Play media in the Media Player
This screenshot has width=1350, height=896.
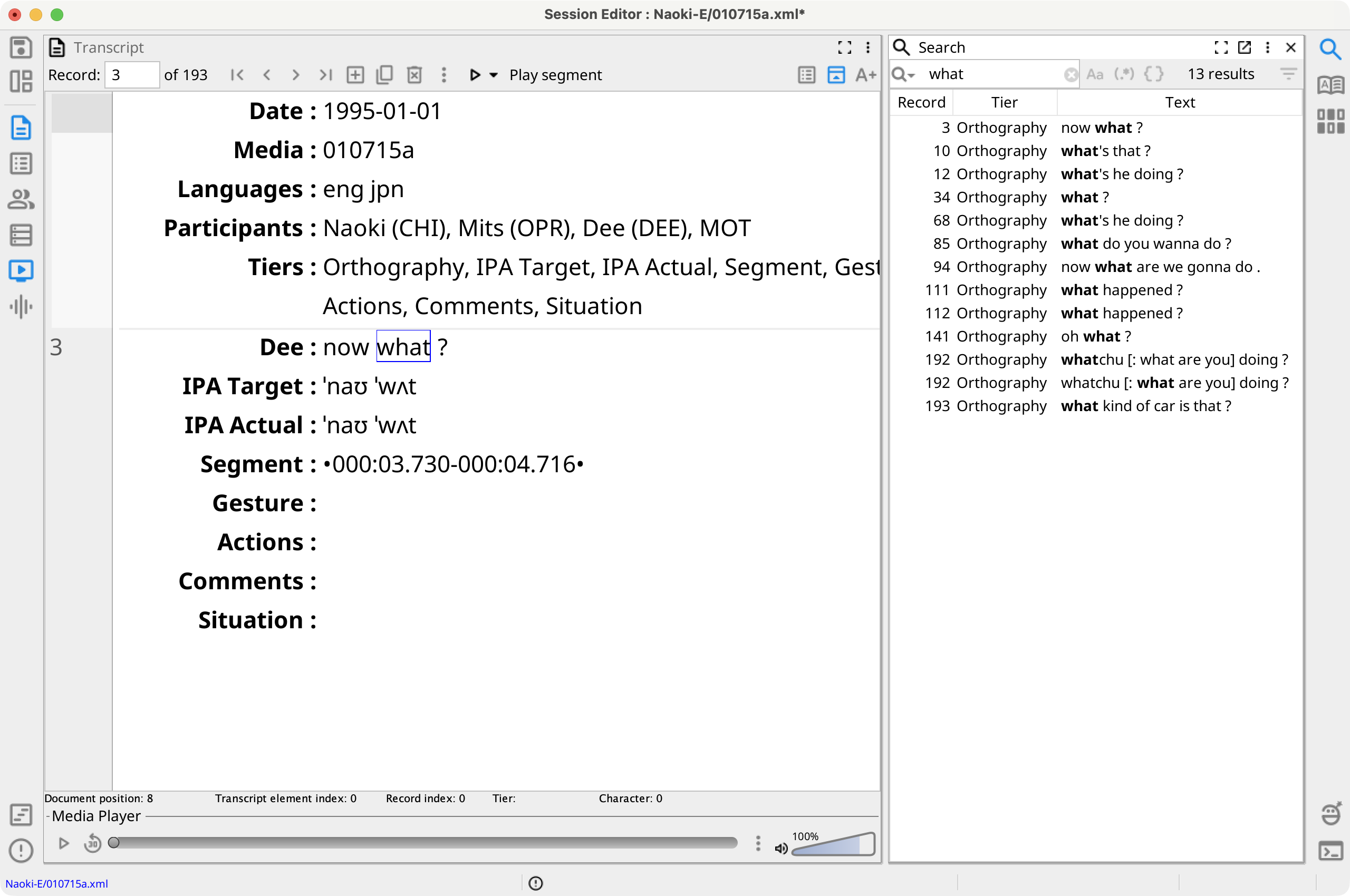[x=63, y=843]
